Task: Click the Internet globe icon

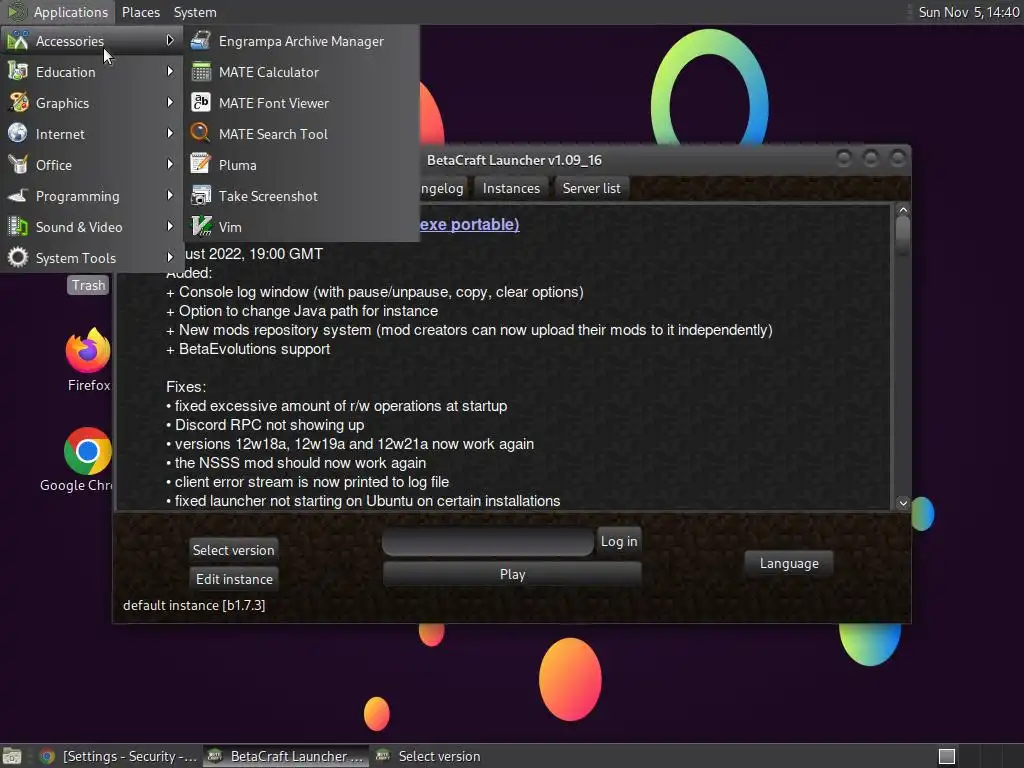Action: click(18, 133)
